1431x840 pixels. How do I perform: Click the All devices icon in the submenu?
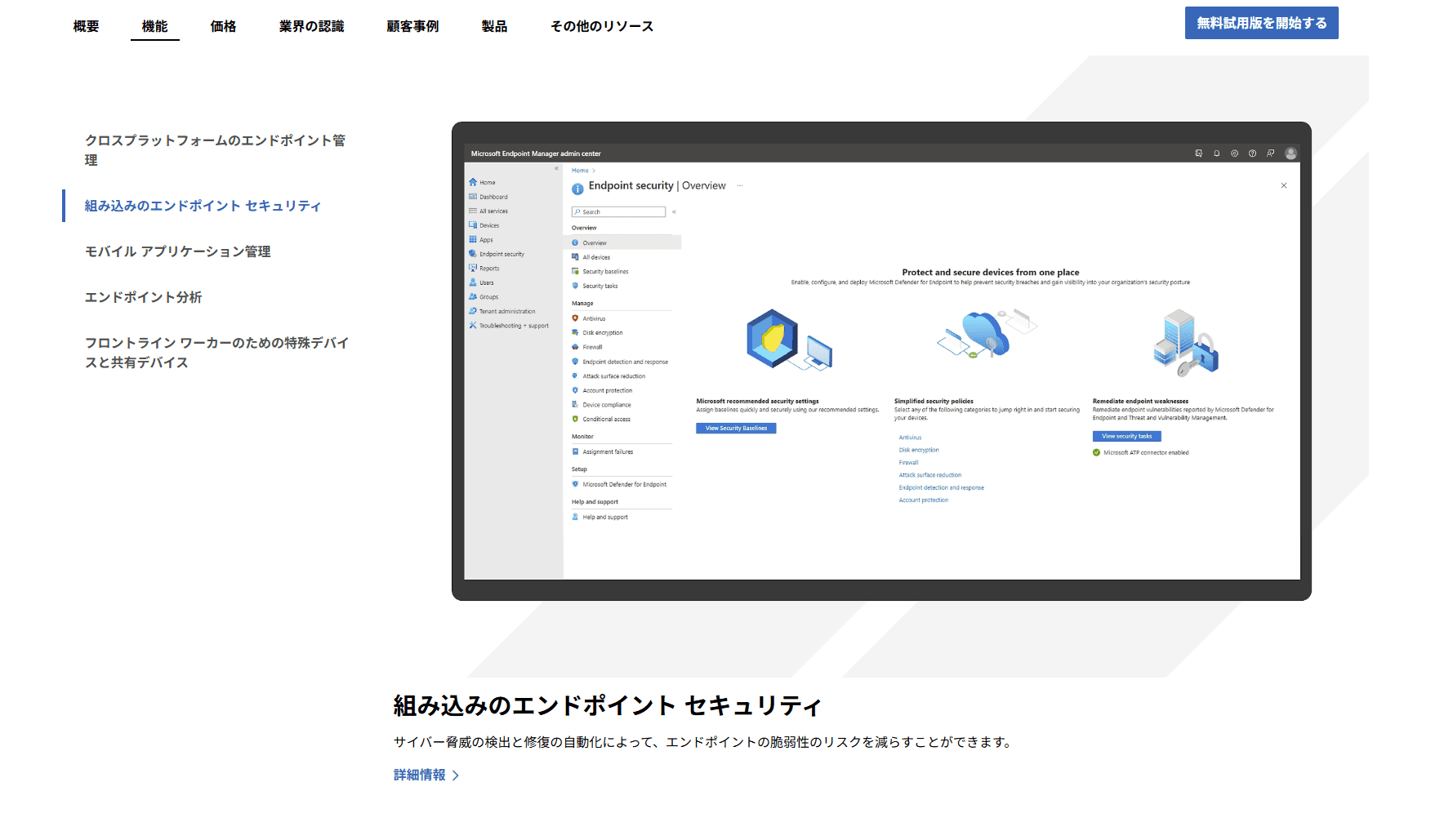tap(575, 257)
